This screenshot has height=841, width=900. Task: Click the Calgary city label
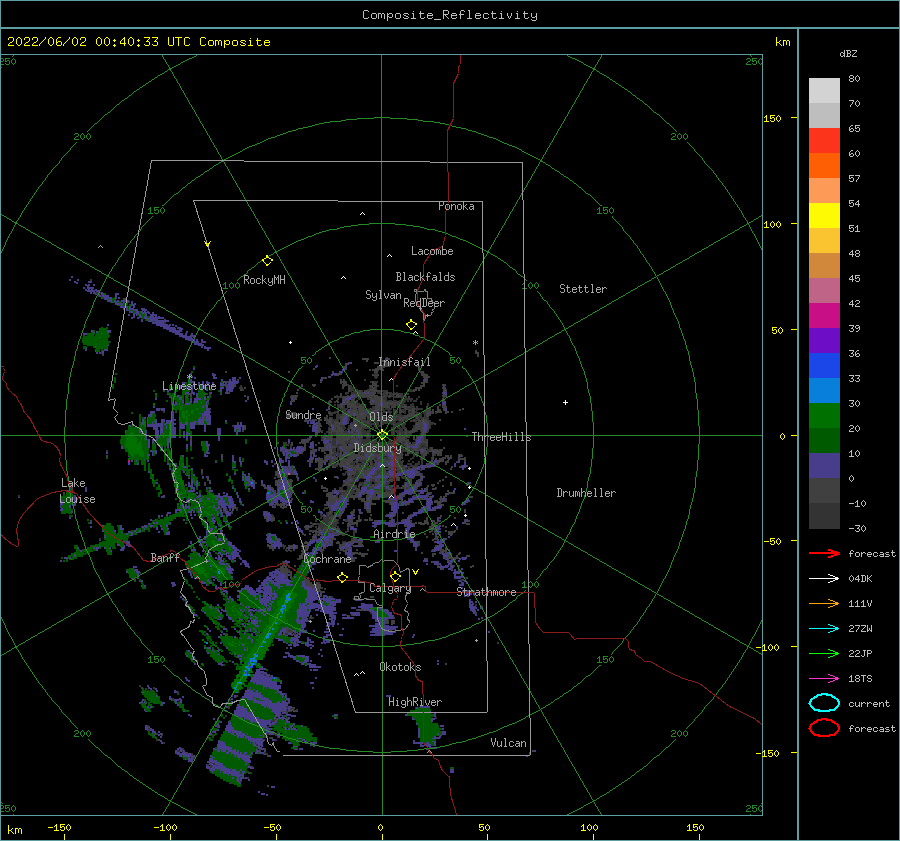(x=390, y=588)
